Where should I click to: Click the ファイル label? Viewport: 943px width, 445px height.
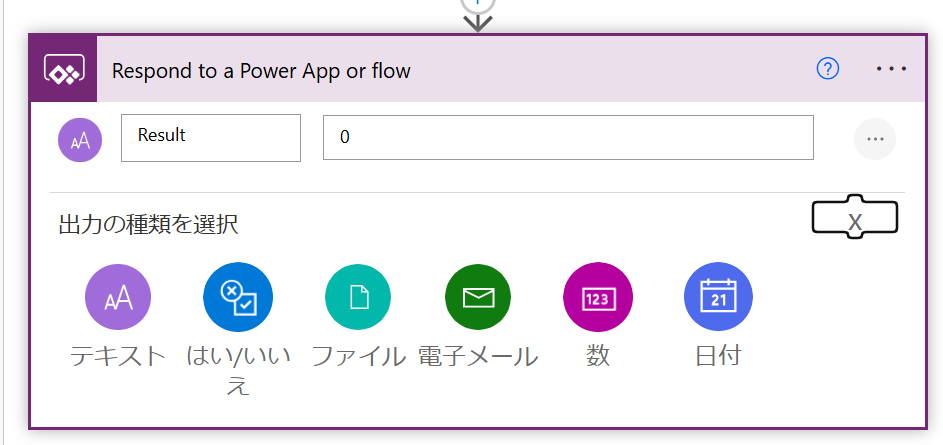[x=358, y=357]
